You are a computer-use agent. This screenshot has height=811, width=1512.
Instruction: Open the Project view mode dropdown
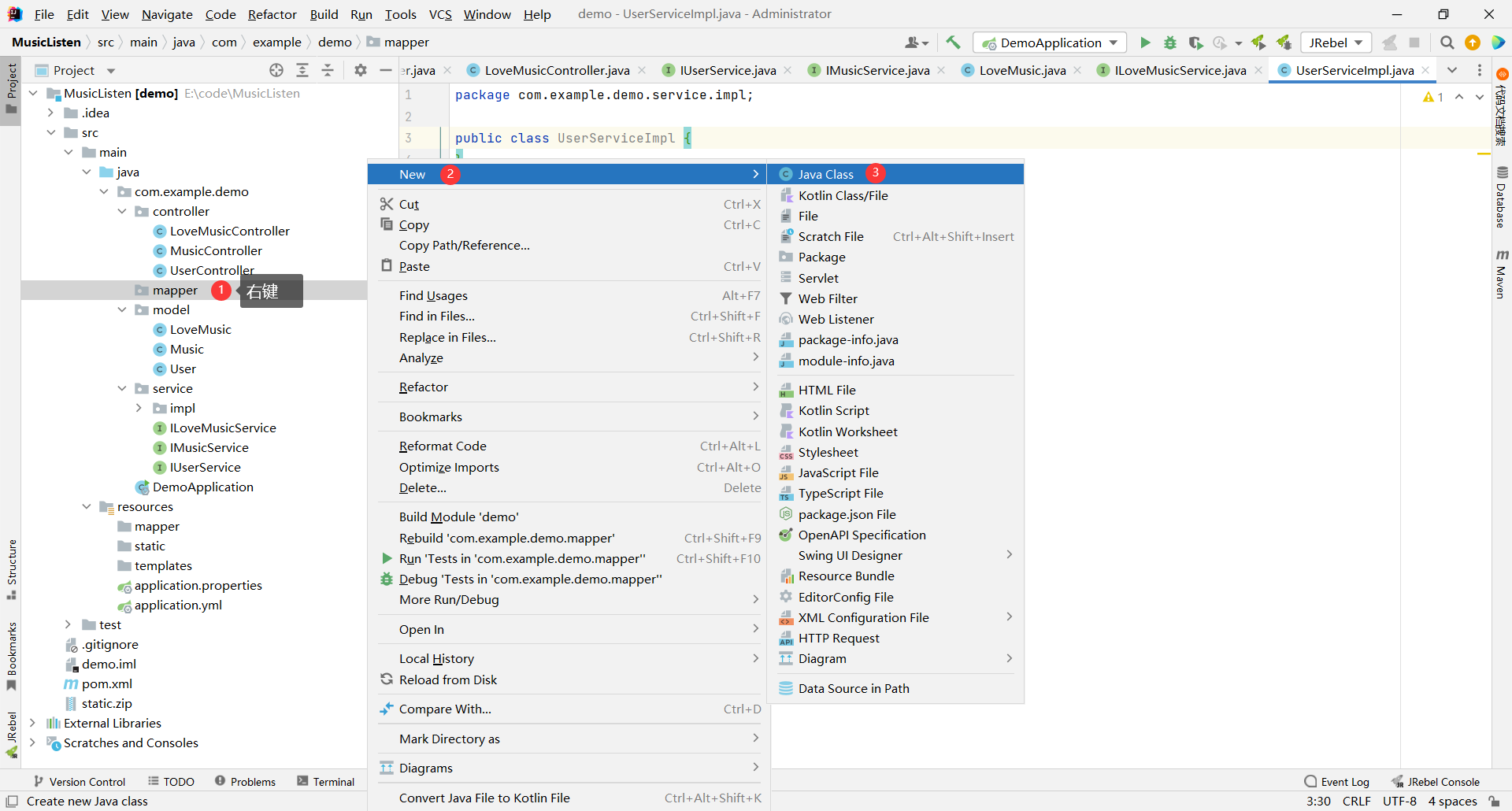pos(111,70)
